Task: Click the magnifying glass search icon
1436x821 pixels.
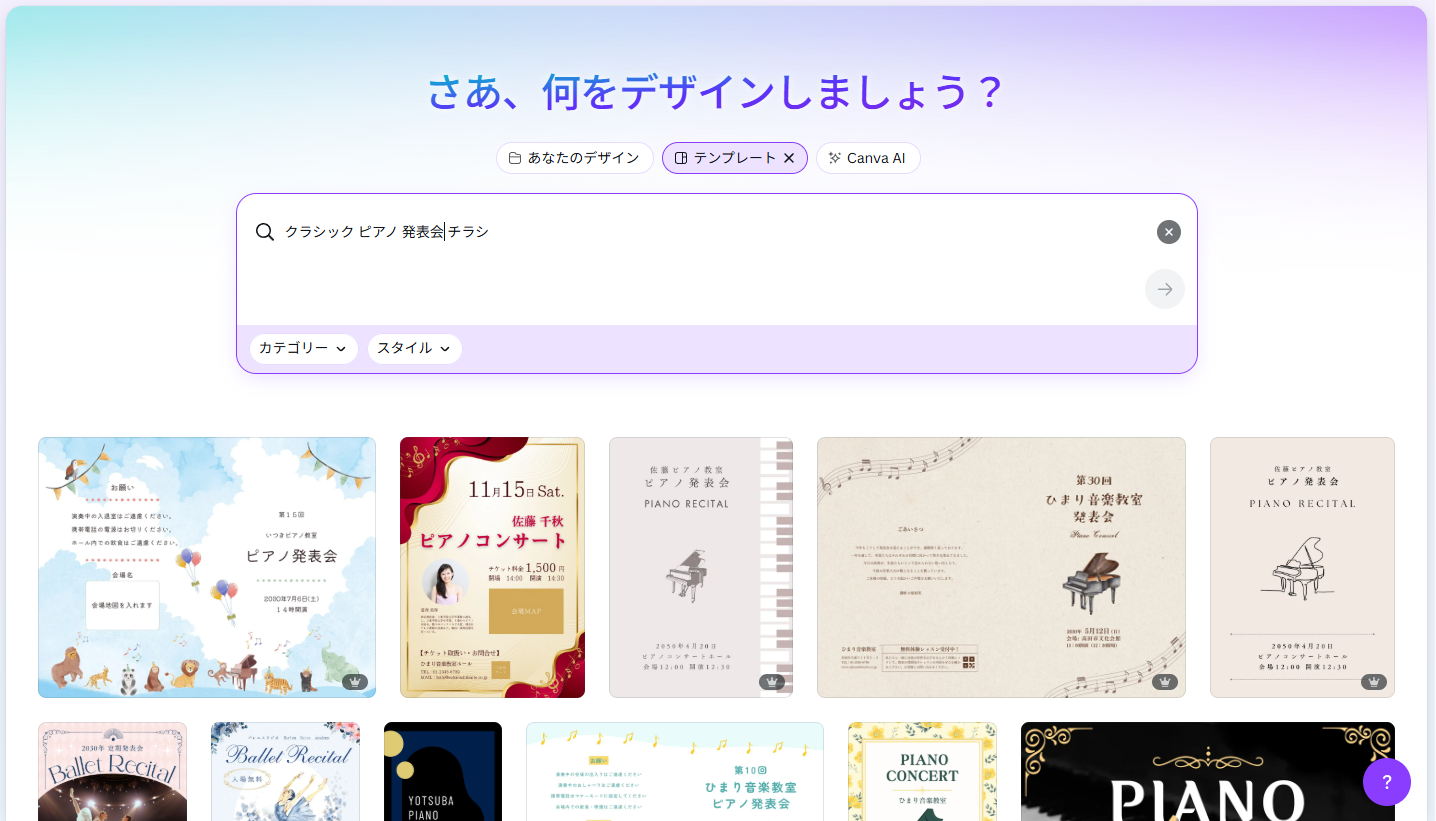Action: [265, 232]
